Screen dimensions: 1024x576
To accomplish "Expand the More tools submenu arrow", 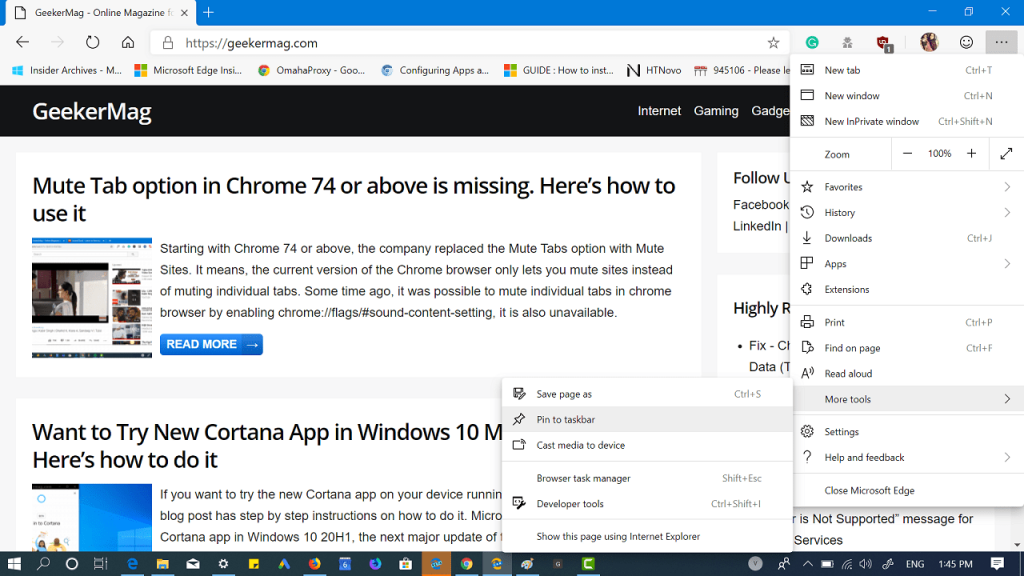I will coord(1007,399).
